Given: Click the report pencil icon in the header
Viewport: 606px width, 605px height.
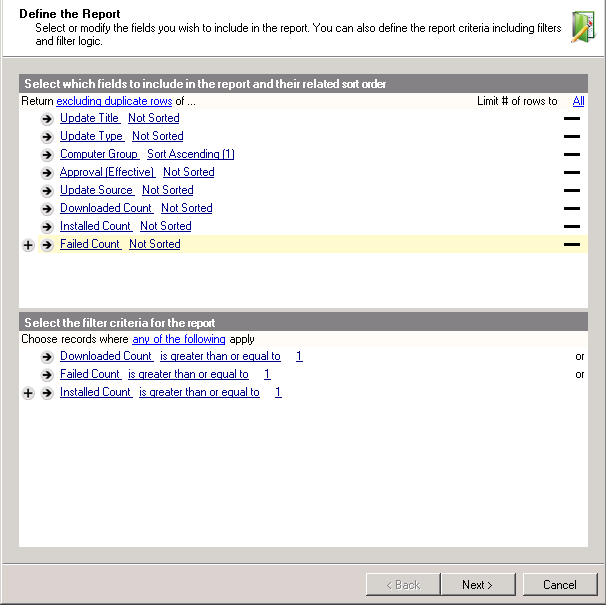Looking at the screenshot, I should pyautogui.click(x=583, y=27).
